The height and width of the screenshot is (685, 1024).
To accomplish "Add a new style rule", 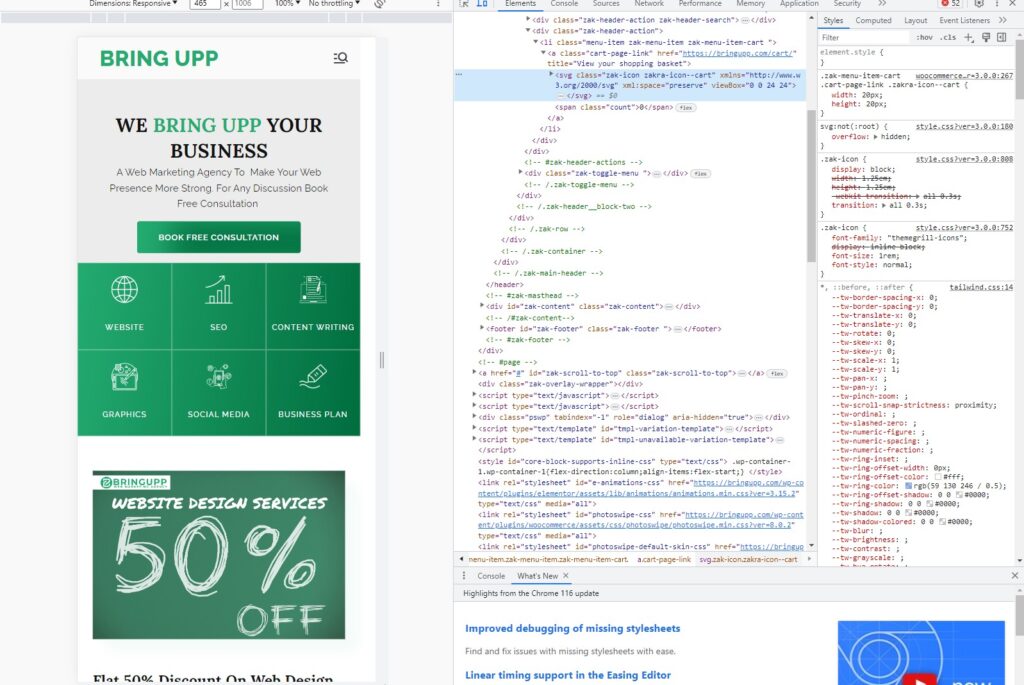I will 968,38.
